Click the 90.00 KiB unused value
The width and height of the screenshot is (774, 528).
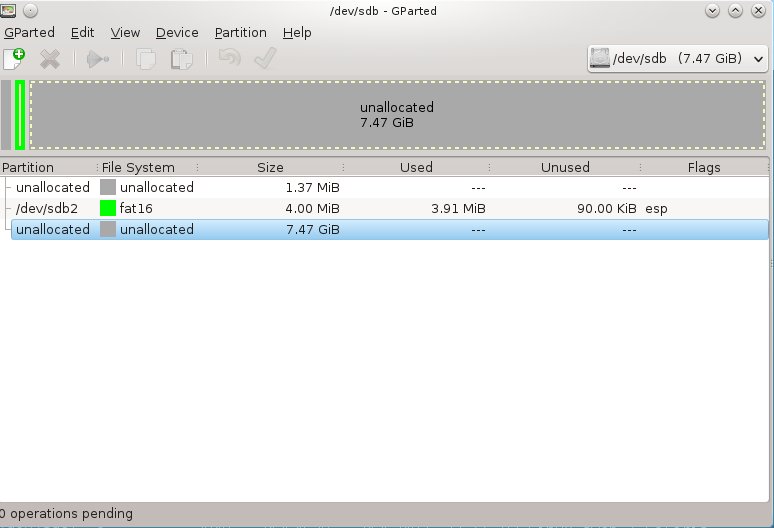(x=607, y=209)
